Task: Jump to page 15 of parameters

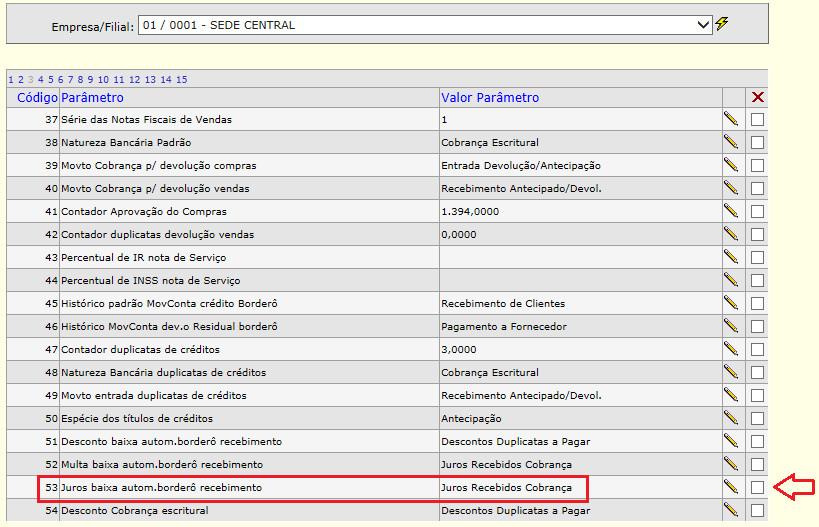Action: (x=181, y=79)
